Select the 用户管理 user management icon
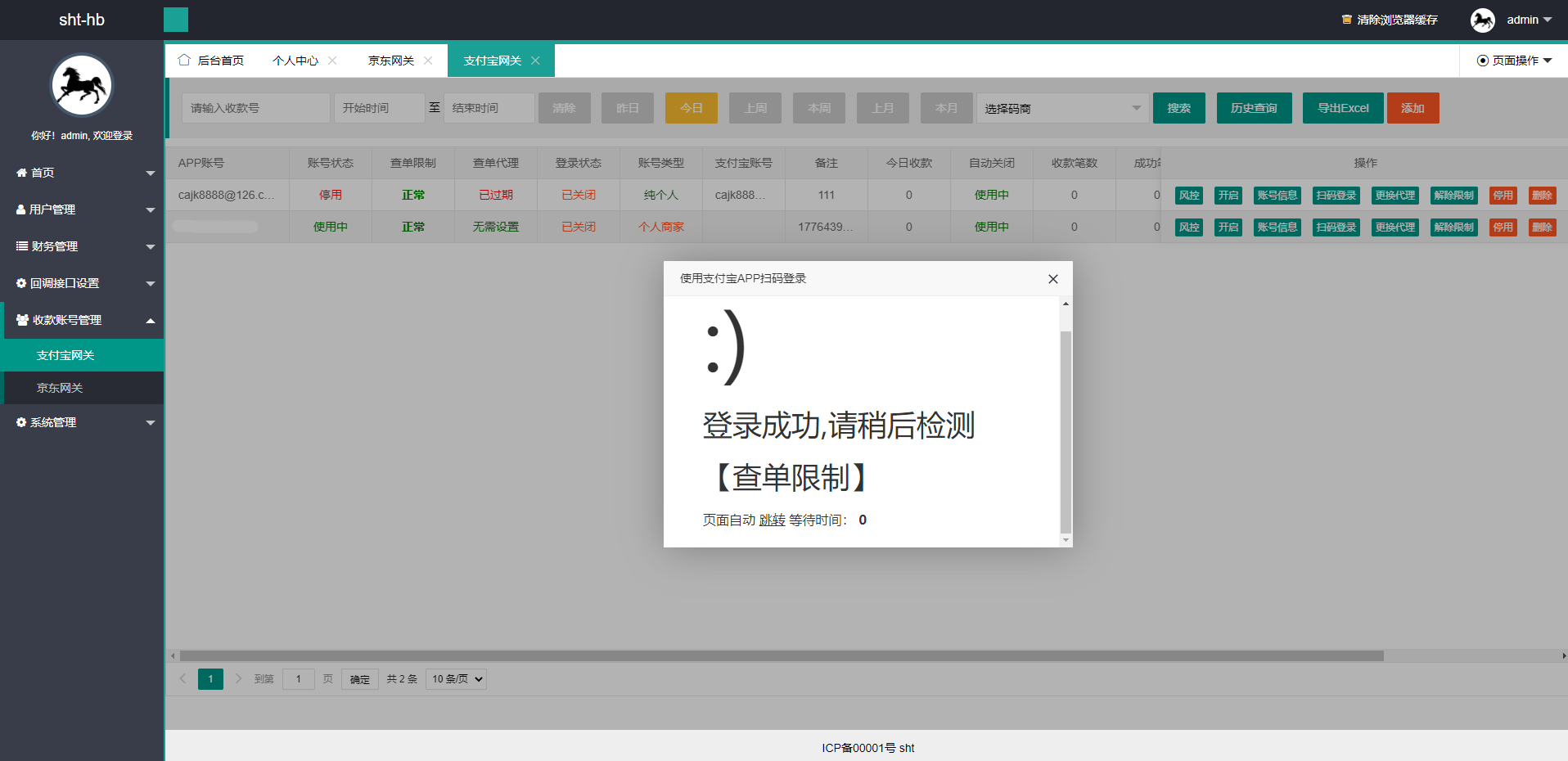This screenshot has height=761, width=1568. click(x=20, y=209)
